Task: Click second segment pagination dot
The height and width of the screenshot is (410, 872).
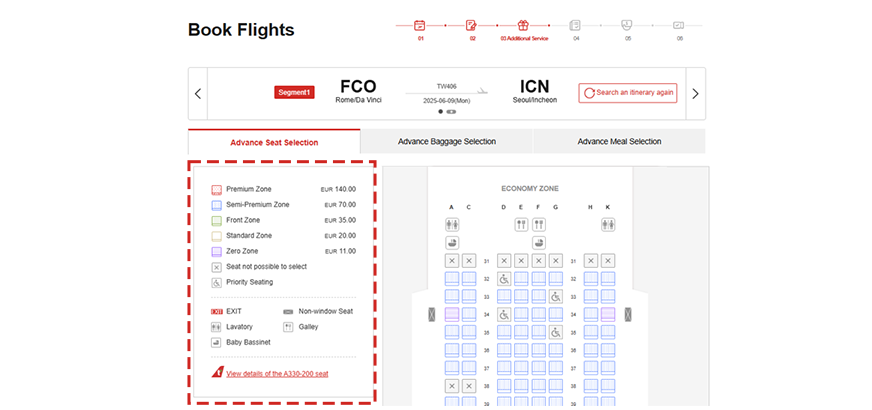Action: click(451, 112)
